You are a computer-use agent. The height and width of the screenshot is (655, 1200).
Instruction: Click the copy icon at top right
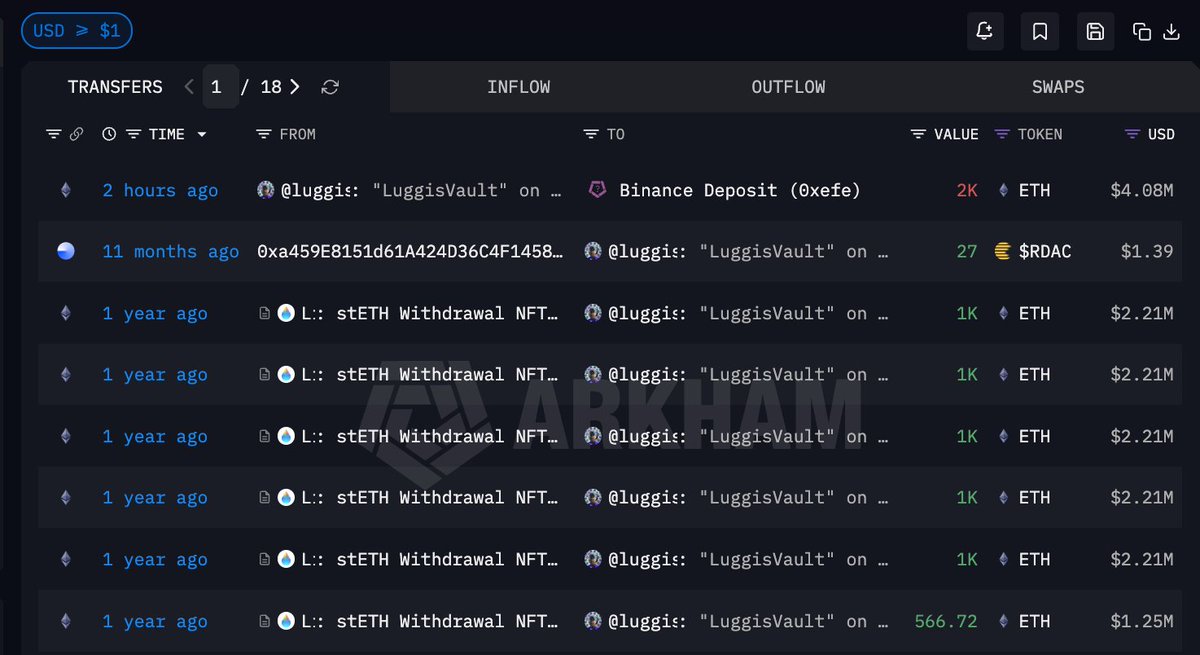tap(1142, 32)
